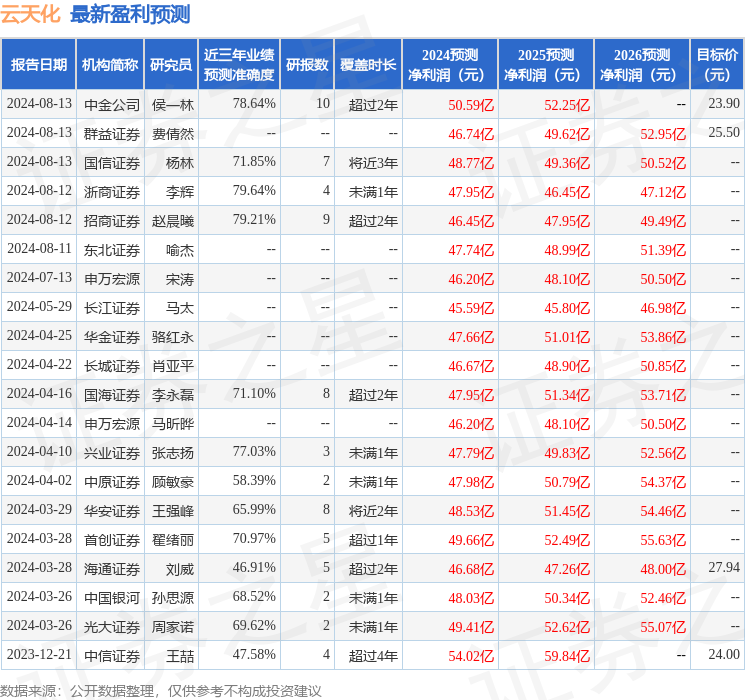Select the 海通证券 institution cell
This screenshot has height=700, width=745.
pyautogui.click(x=112, y=569)
